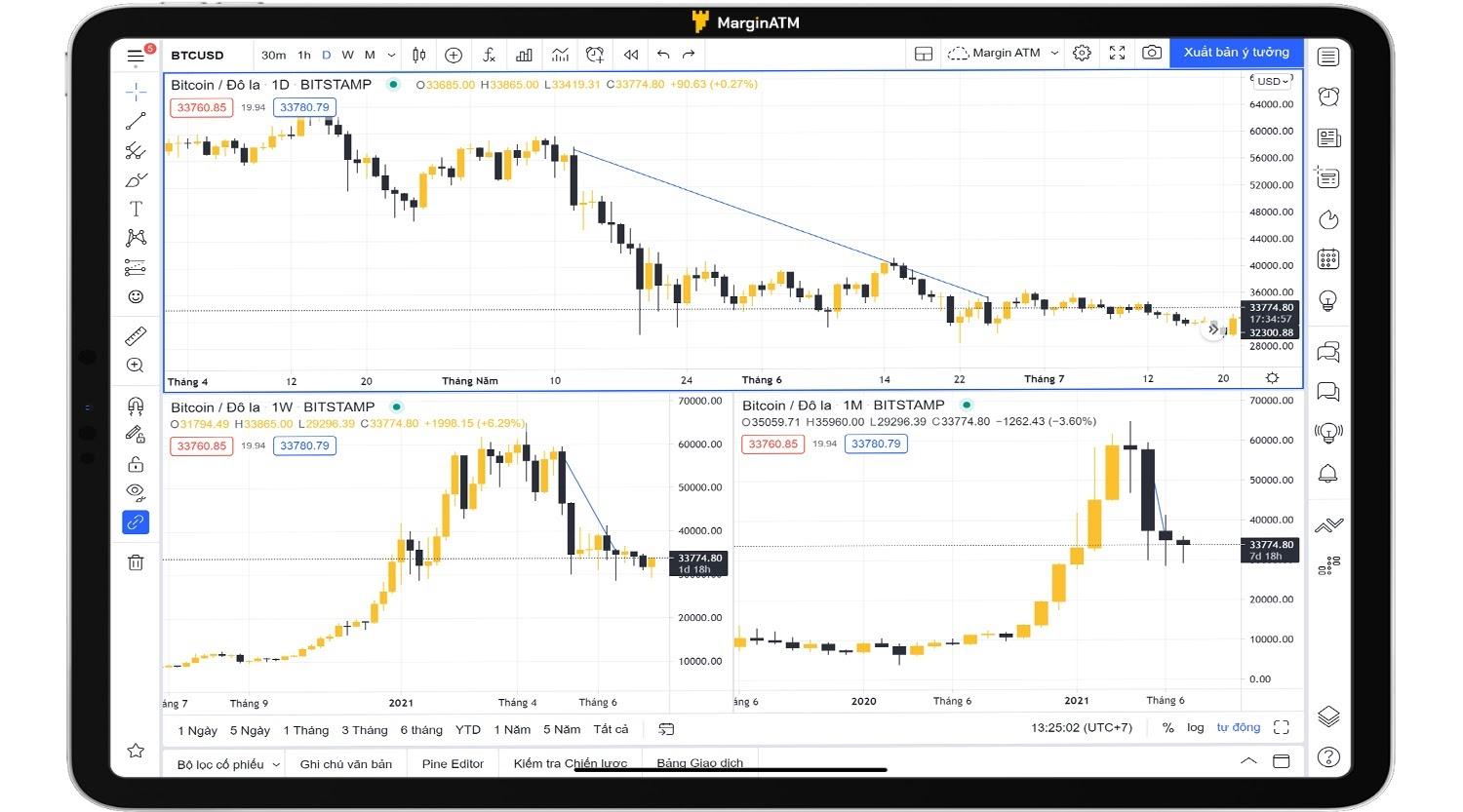Toggle lock all drawing tools

(x=136, y=464)
